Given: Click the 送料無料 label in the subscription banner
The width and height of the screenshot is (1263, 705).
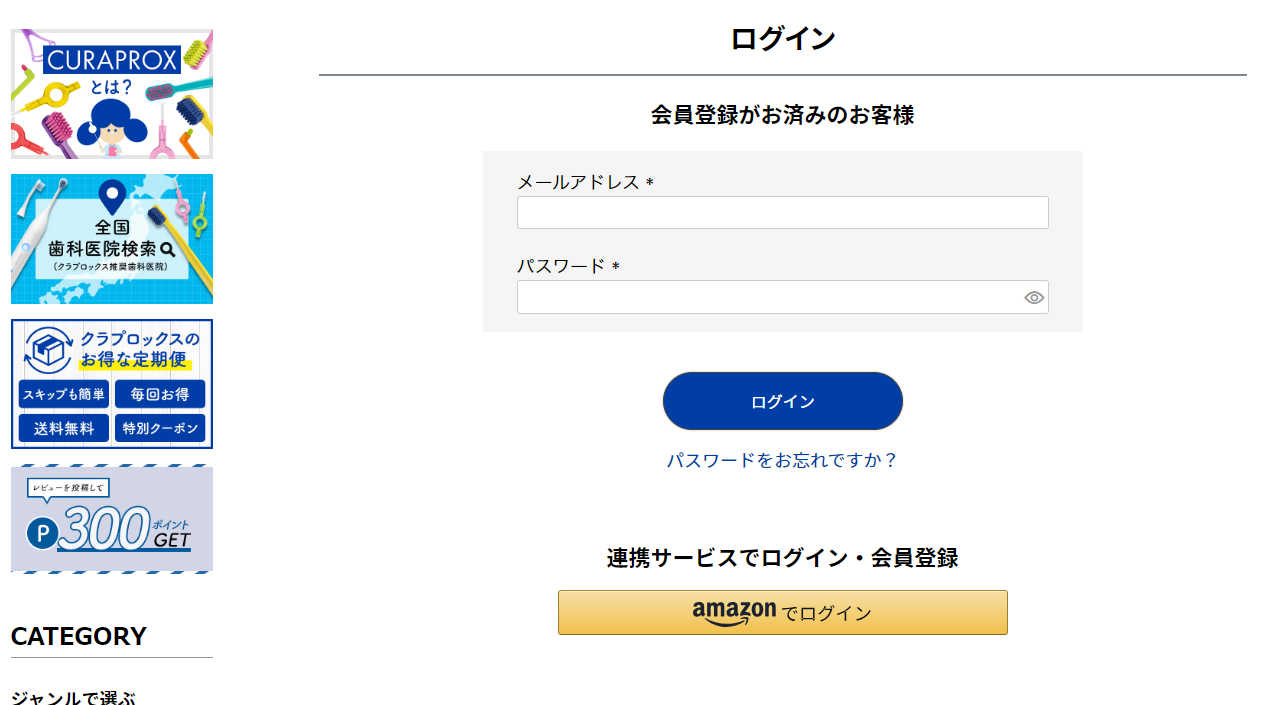Looking at the screenshot, I should pyautogui.click(x=62, y=428).
